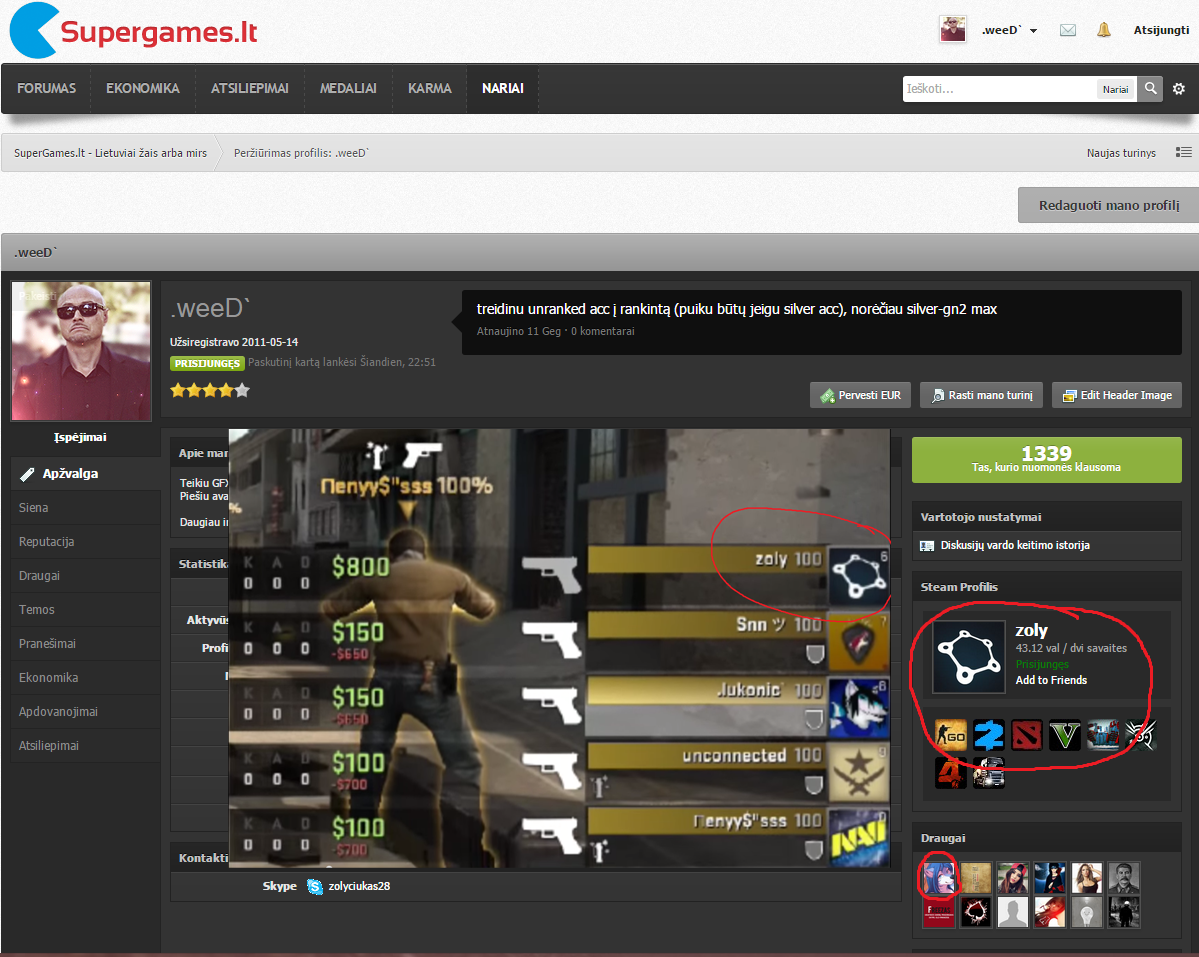Image resolution: width=1199 pixels, height=957 pixels.
Task: Click the Euro Truck Simulator game icon
Action: click(x=989, y=773)
